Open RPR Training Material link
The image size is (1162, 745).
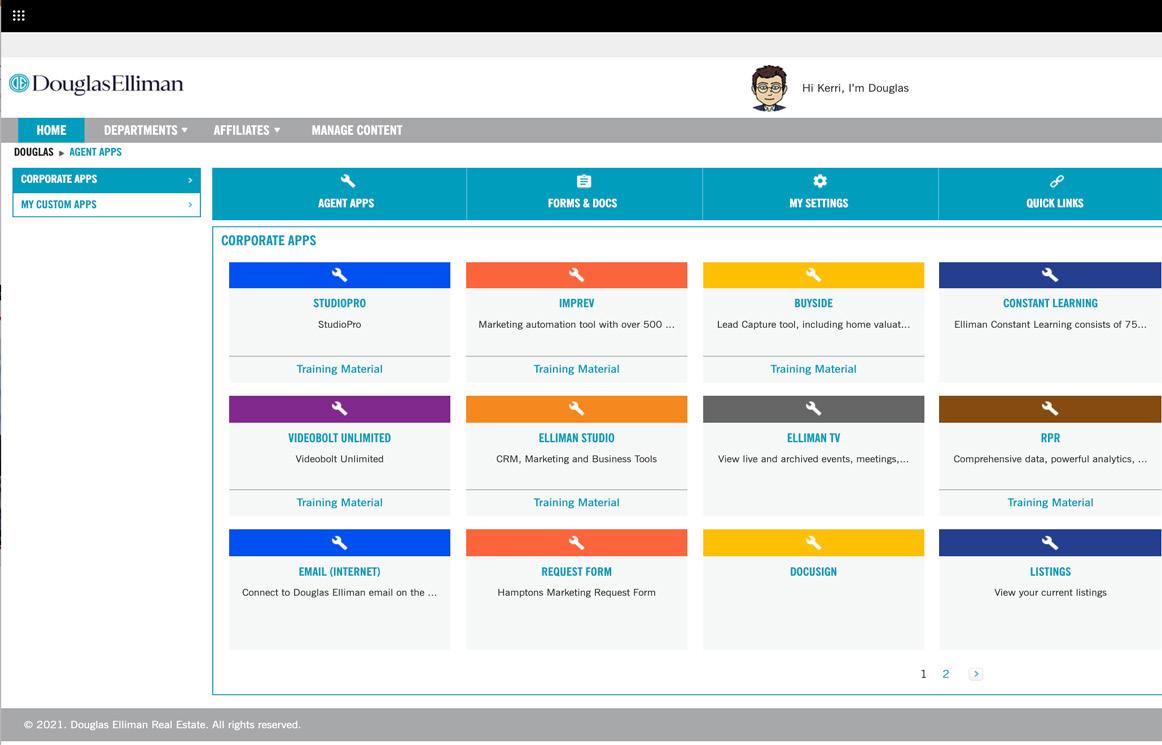[x=1050, y=503]
